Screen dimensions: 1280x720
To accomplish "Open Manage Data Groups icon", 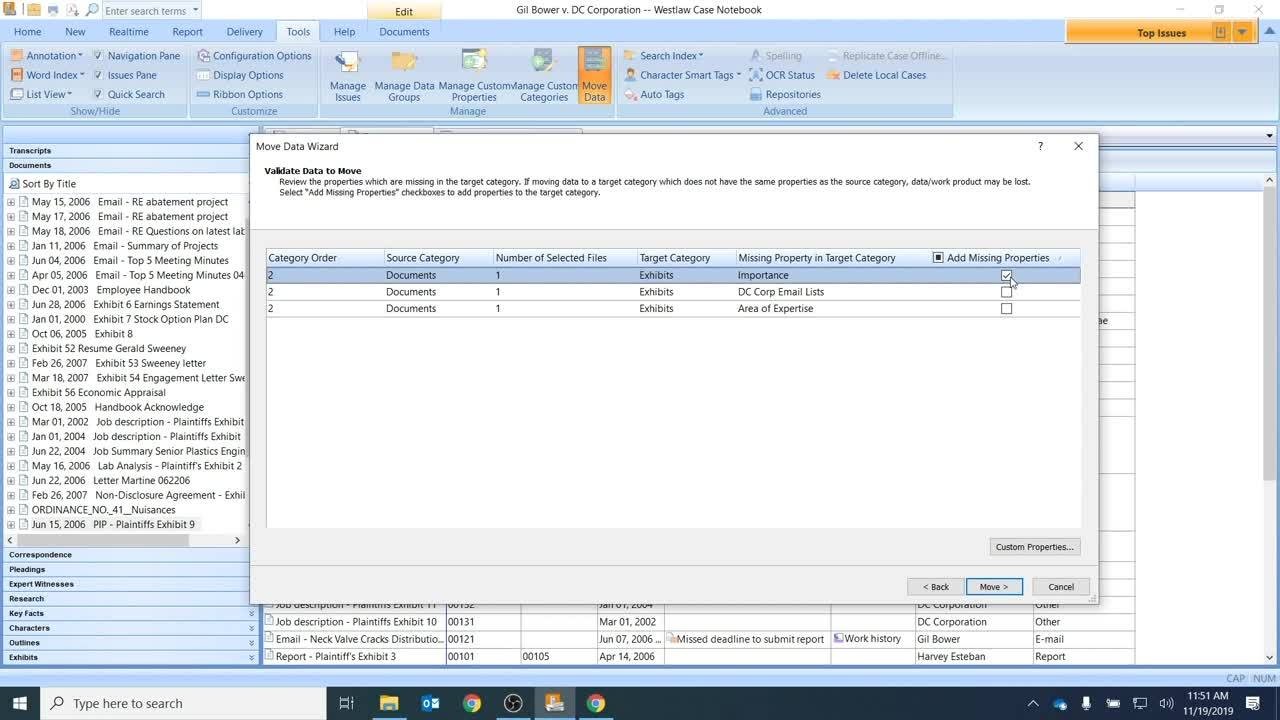I will tap(404, 75).
